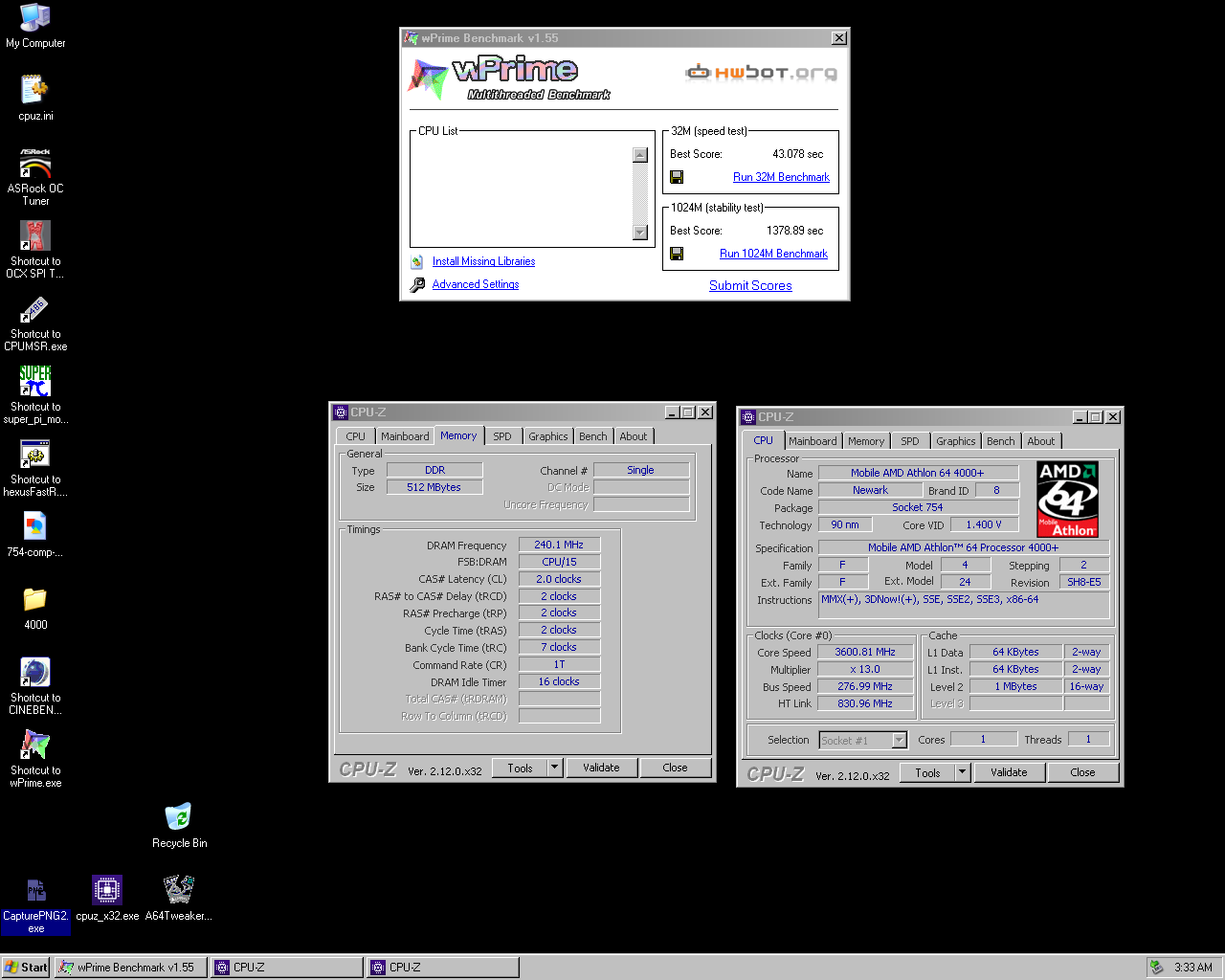Click the CPU List scroll down arrow
Screen dimensions: 1225x980
(640, 233)
